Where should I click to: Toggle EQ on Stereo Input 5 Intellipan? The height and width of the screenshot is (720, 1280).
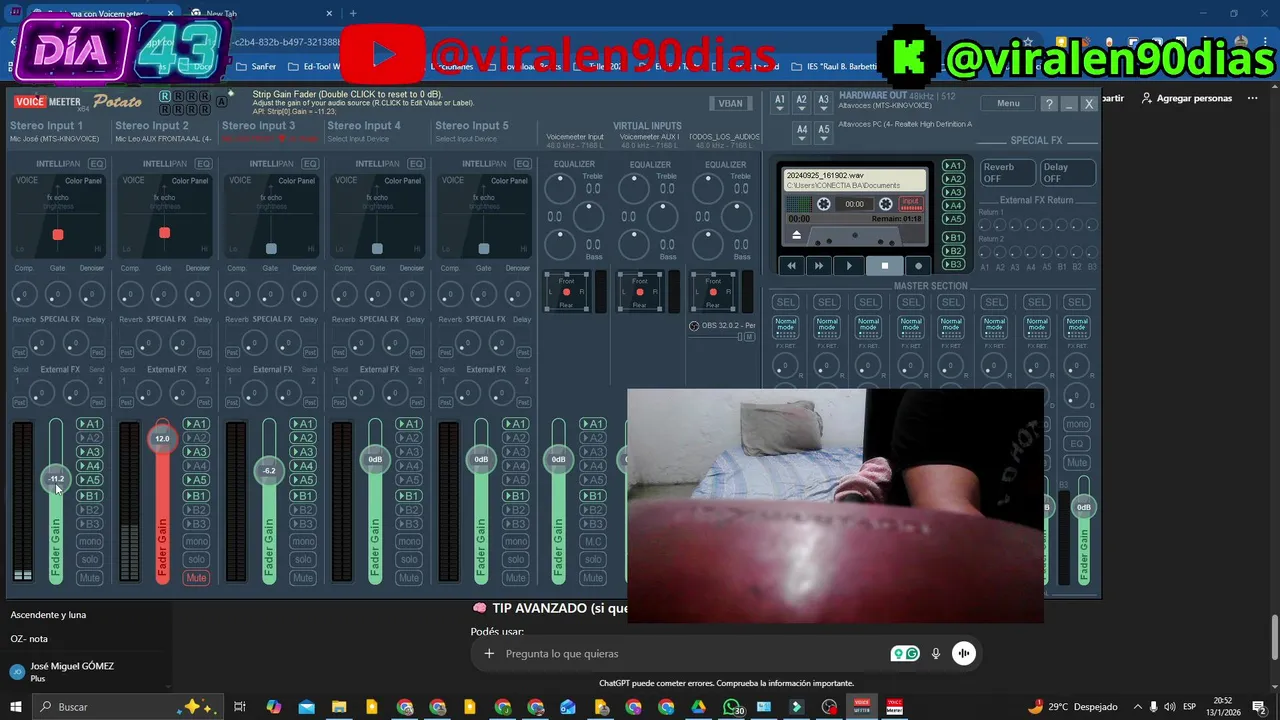[522, 164]
